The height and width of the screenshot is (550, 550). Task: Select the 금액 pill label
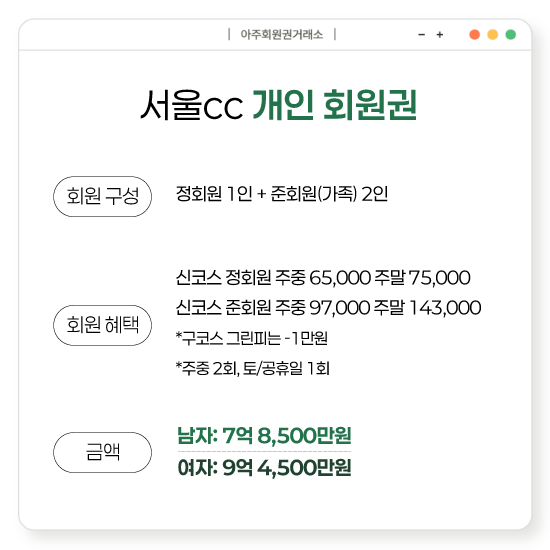[102, 452]
